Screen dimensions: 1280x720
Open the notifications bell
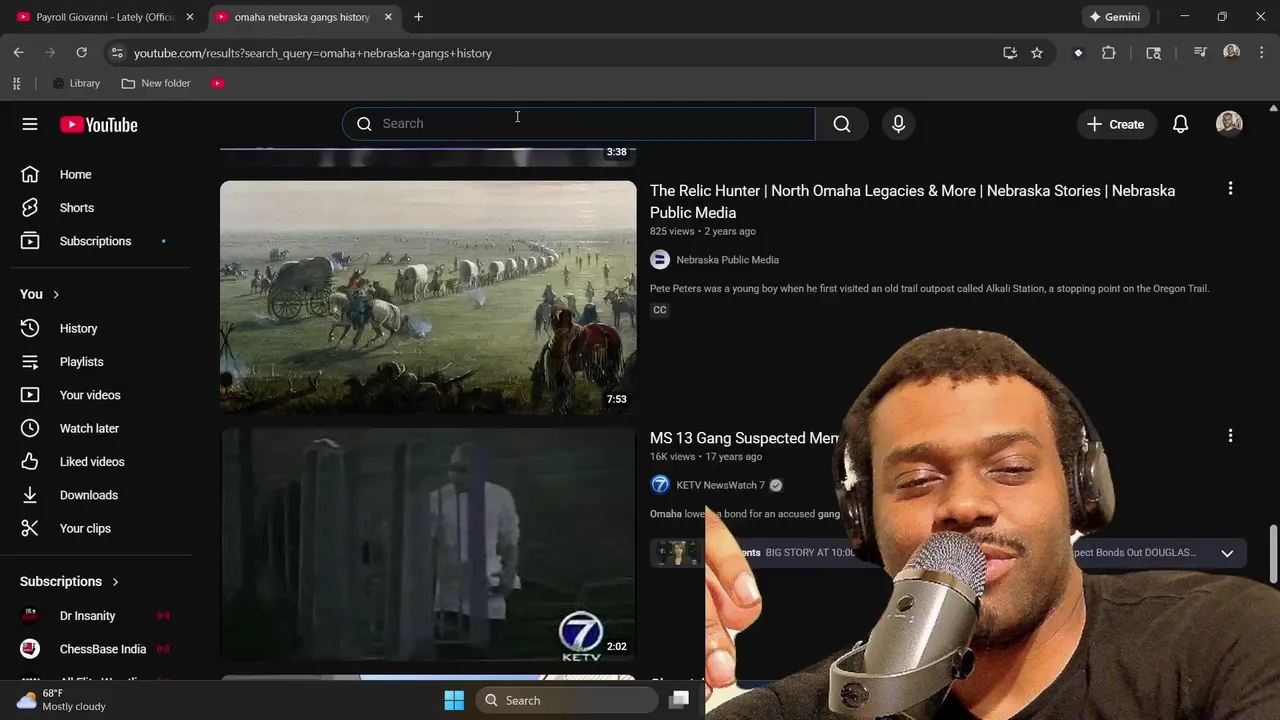point(1180,124)
